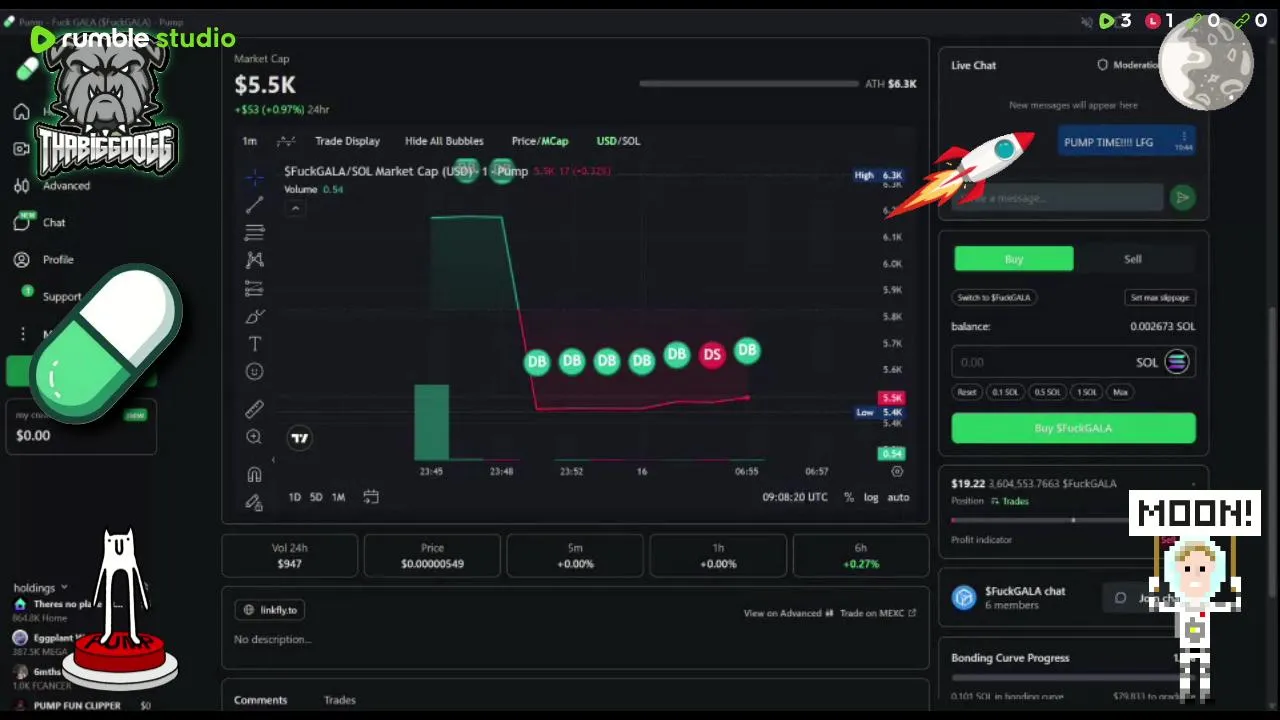
Task: Open the emoji sticker tool
Action: [x=254, y=371]
